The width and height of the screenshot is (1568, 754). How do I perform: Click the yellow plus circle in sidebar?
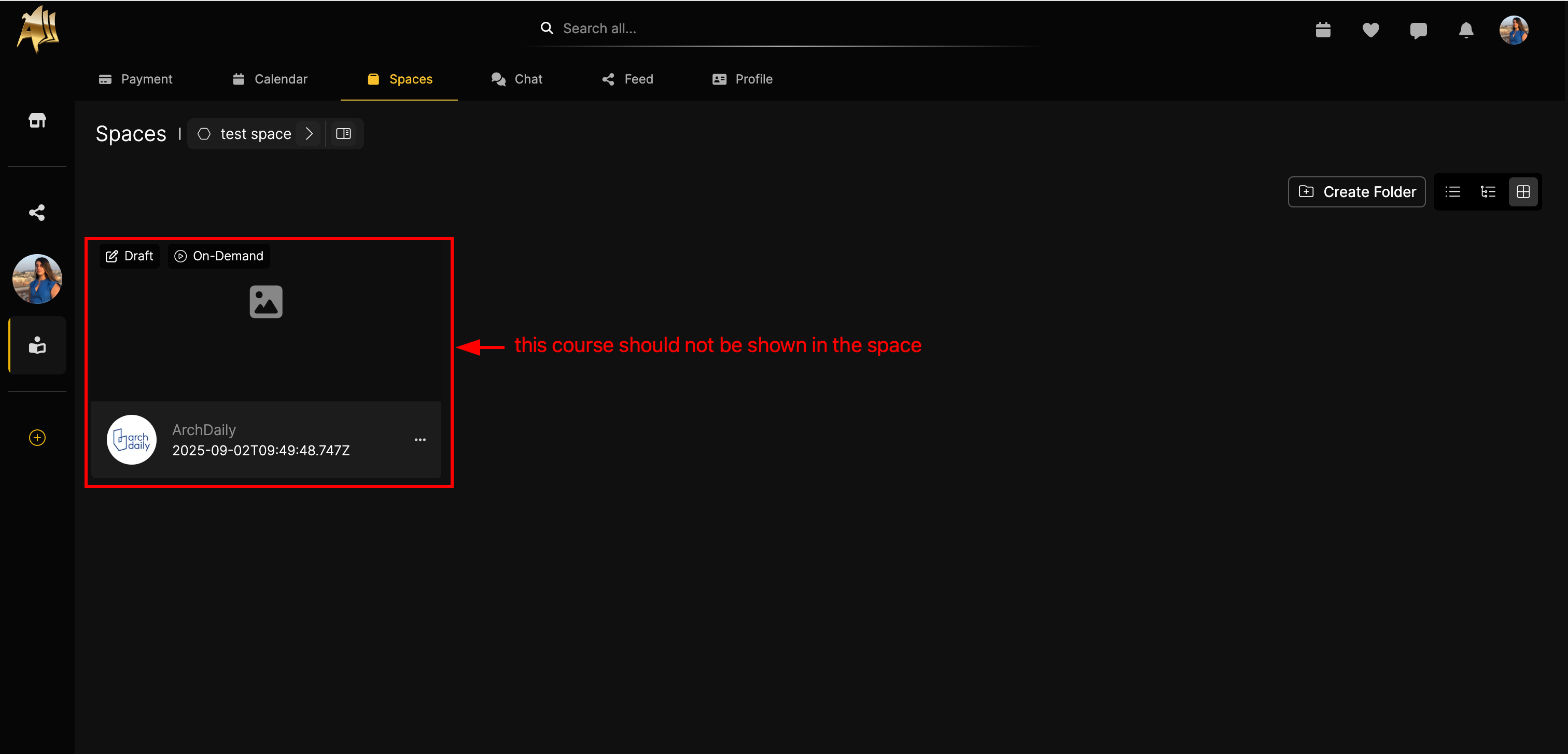click(37, 438)
